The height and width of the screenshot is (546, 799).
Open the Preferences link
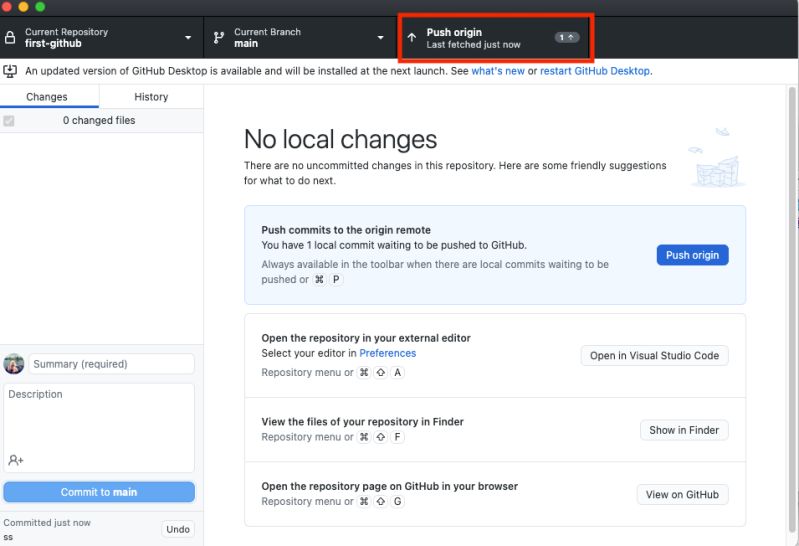[x=387, y=353]
